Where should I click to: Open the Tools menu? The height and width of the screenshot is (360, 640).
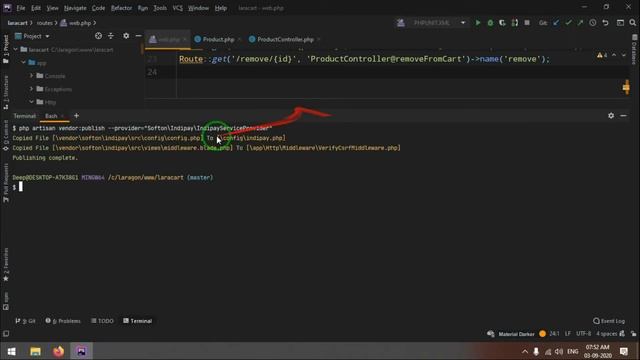[x=160, y=8]
